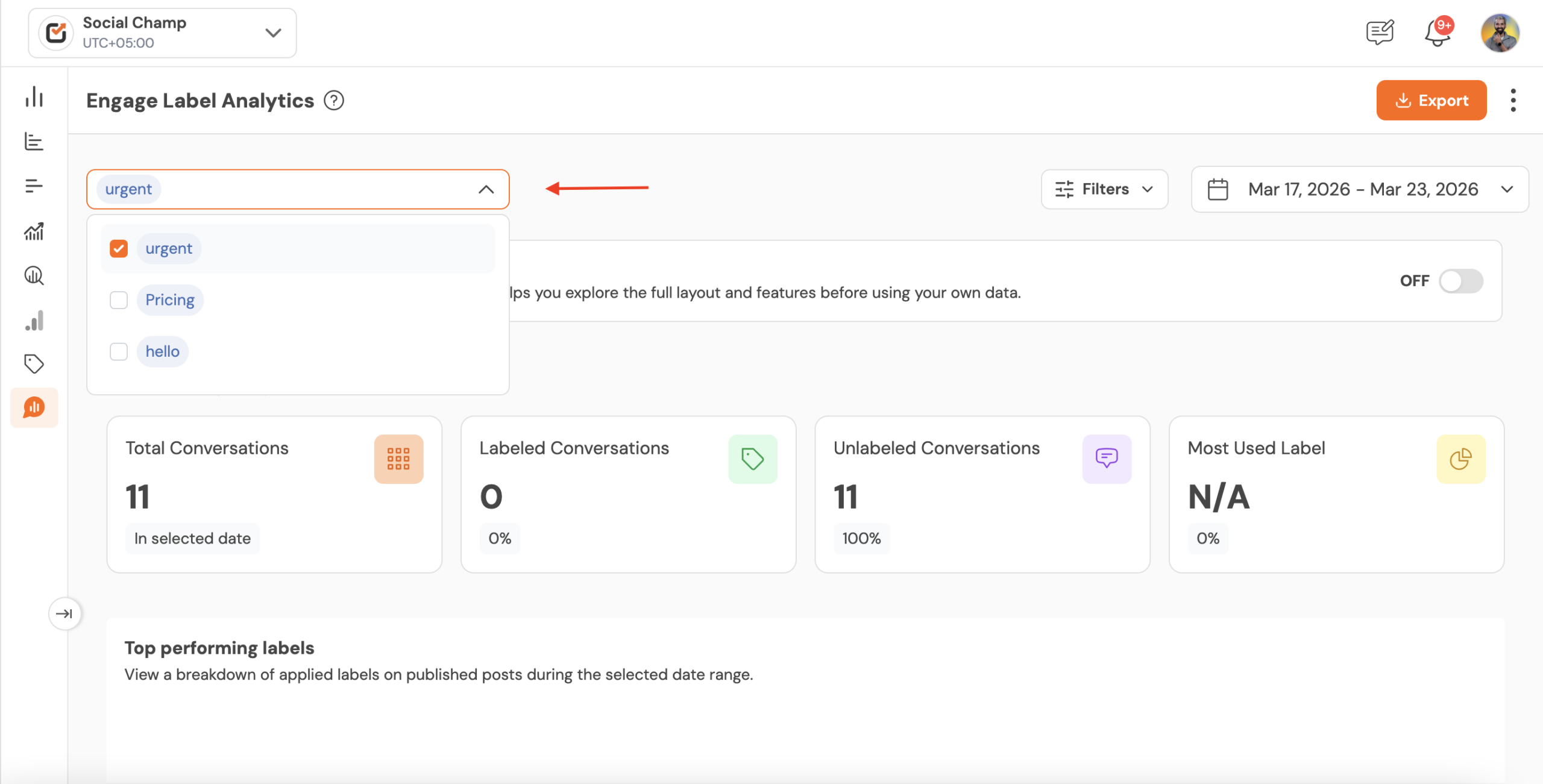Open the trend growth analytics sidebar icon
The height and width of the screenshot is (784, 1543).
(34, 231)
